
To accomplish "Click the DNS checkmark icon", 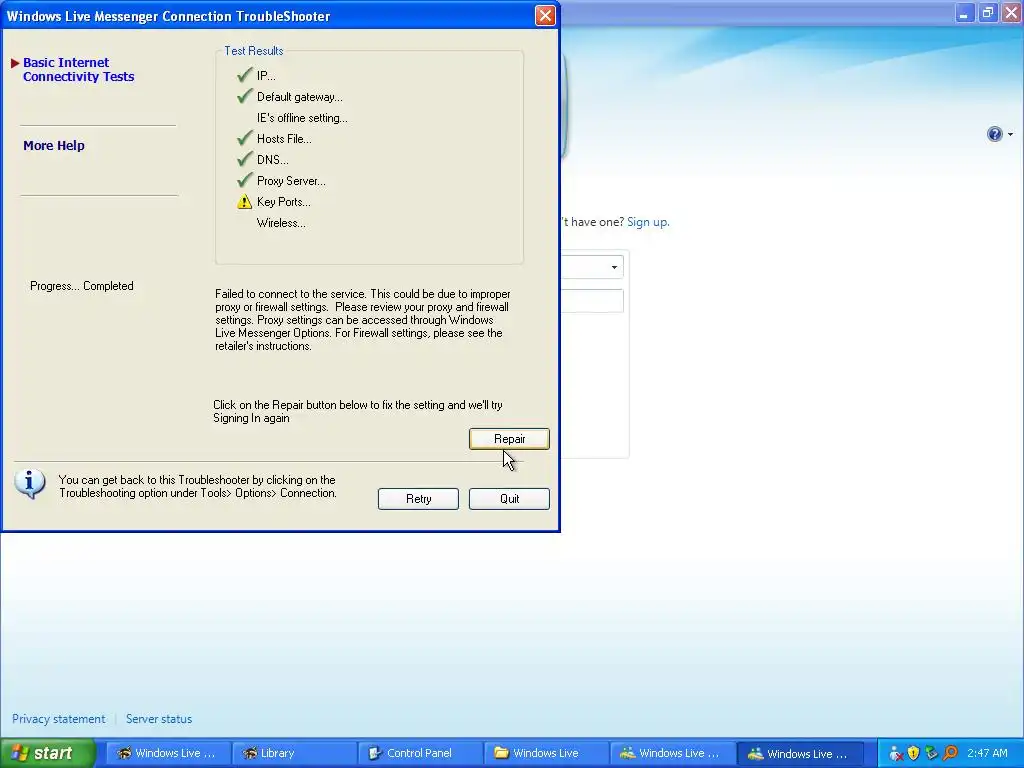I will click(244, 159).
